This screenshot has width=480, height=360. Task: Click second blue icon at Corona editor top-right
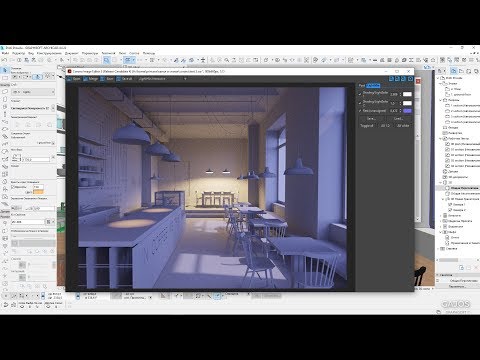click(397, 79)
